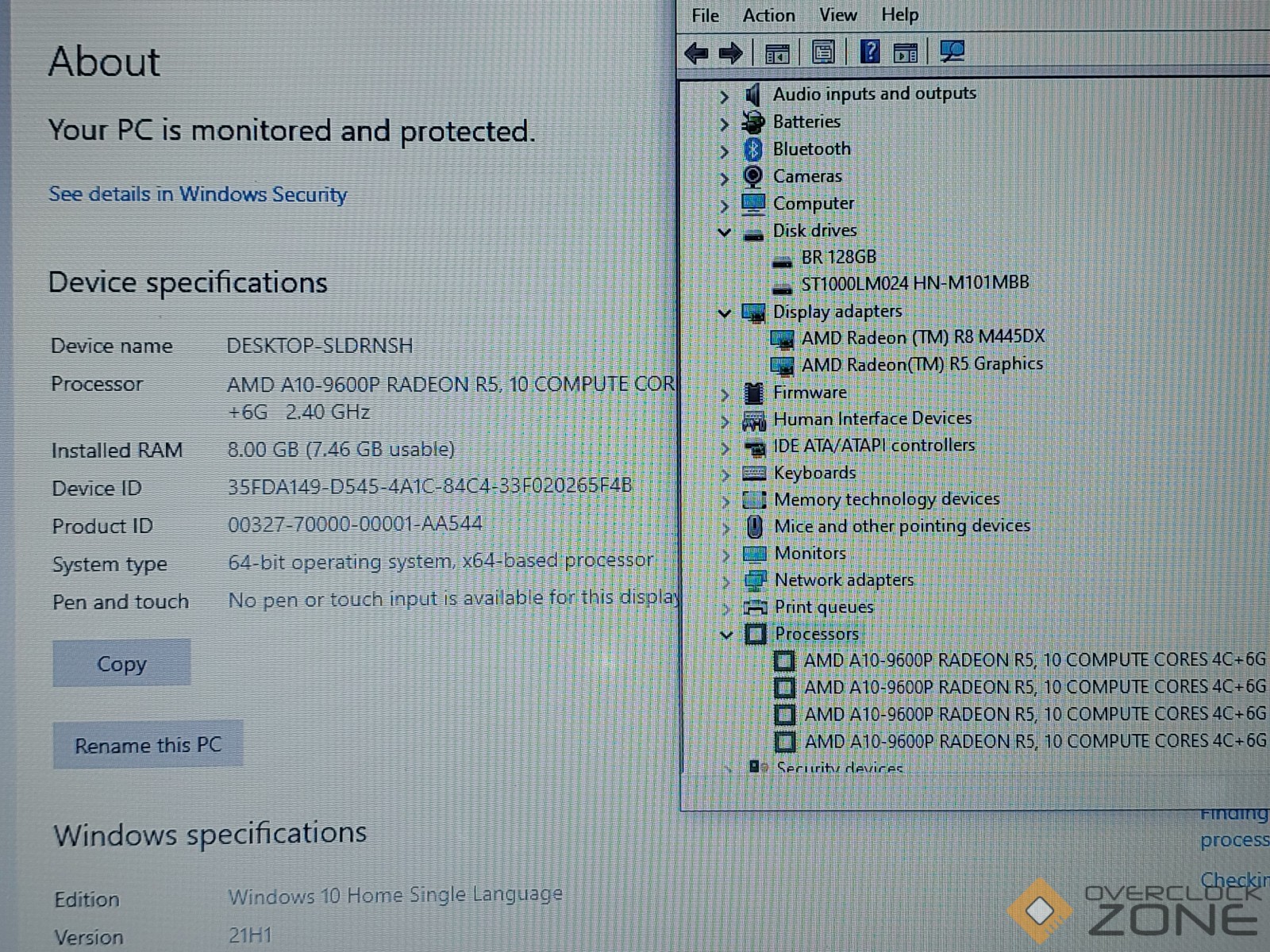Click the Memory technology devices icon

pyautogui.click(x=754, y=501)
